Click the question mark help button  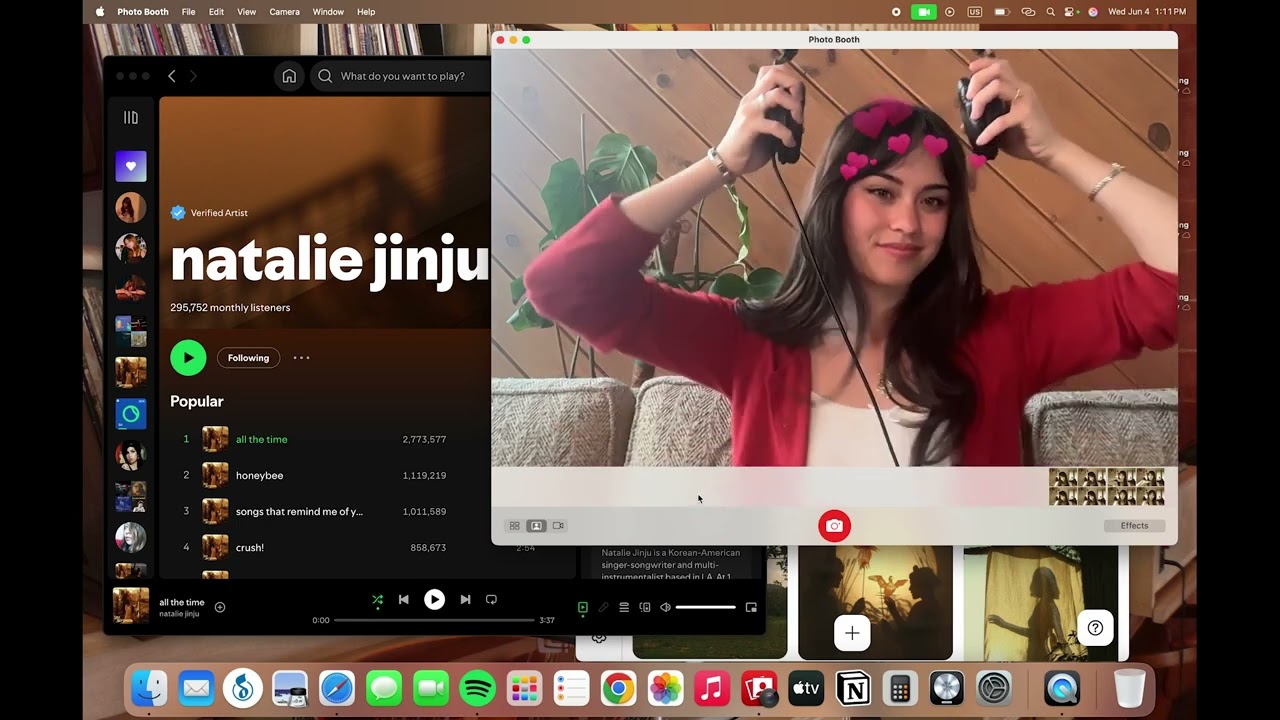[1096, 628]
